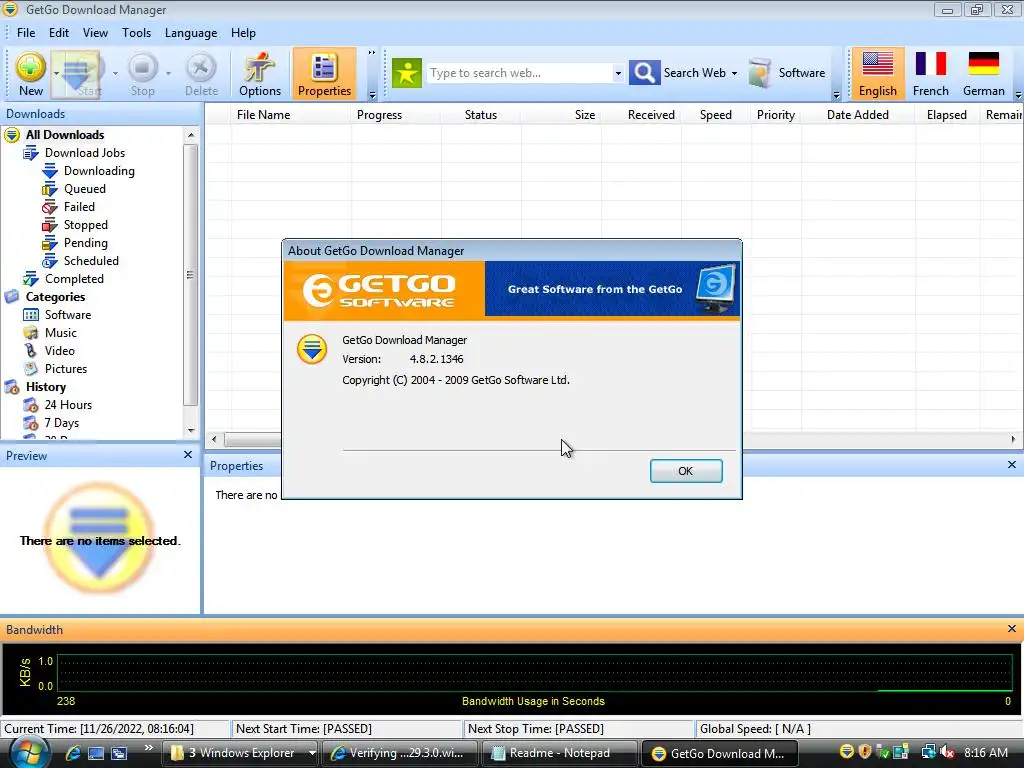Image resolution: width=1024 pixels, height=768 pixels.
Task: Open Internet Explorer quick launch icon
Action: pos(72,753)
